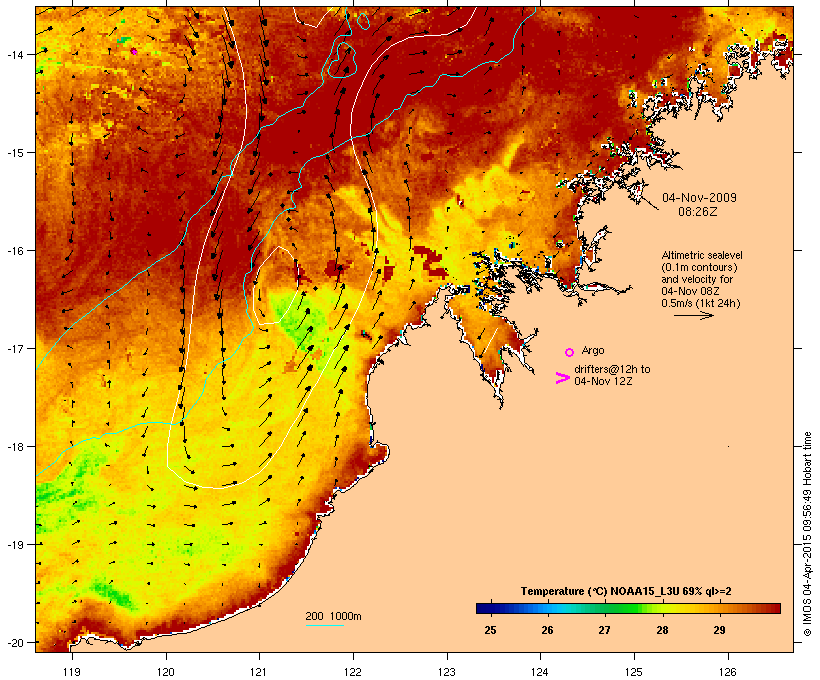
Task: Click the color bar tick label 28
Action: click(663, 630)
